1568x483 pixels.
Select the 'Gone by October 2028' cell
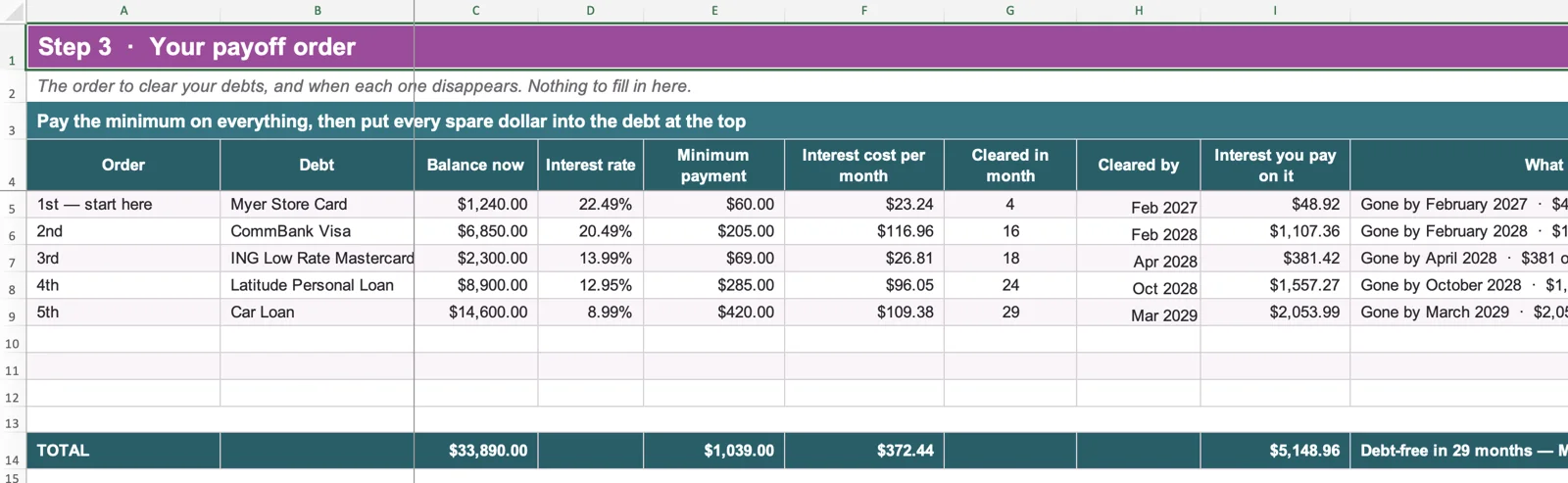1459,285
